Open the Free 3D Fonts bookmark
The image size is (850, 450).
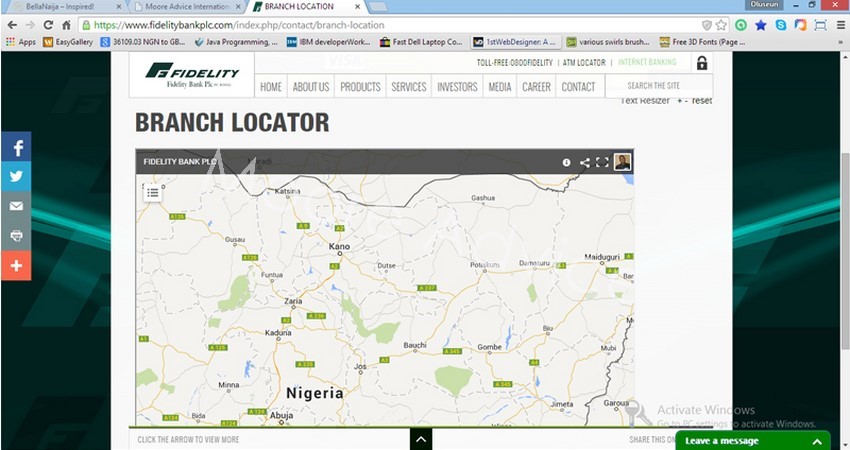click(x=703, y=42)
